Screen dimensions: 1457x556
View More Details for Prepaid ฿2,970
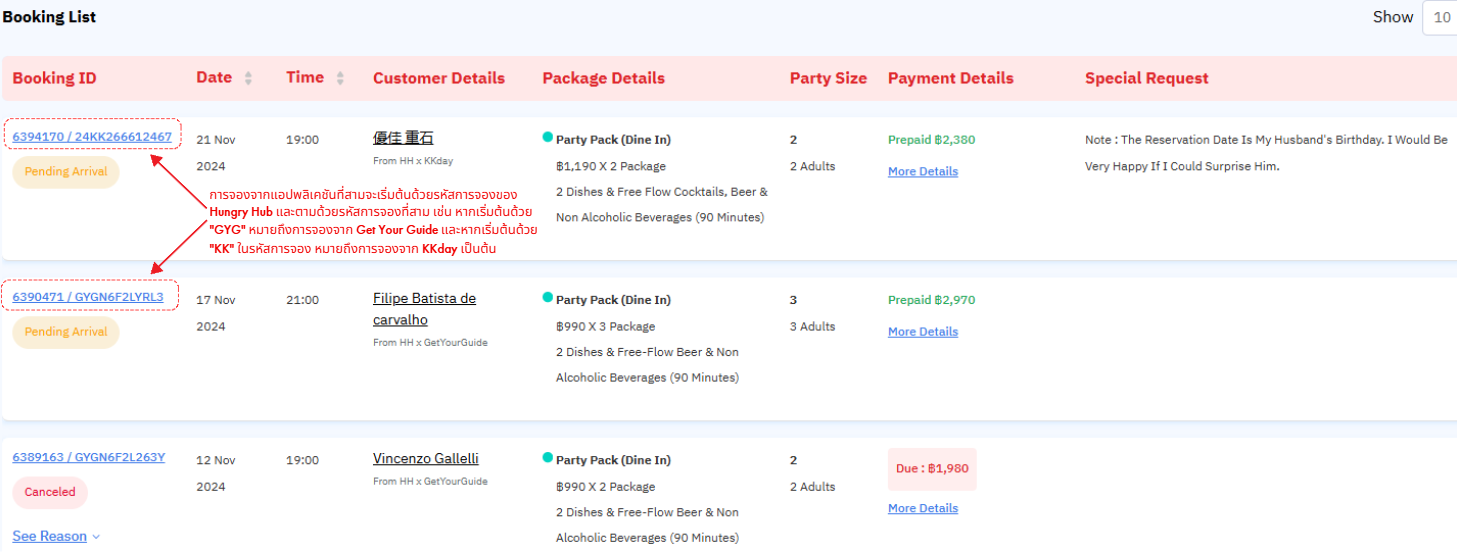tap(923, 332)
